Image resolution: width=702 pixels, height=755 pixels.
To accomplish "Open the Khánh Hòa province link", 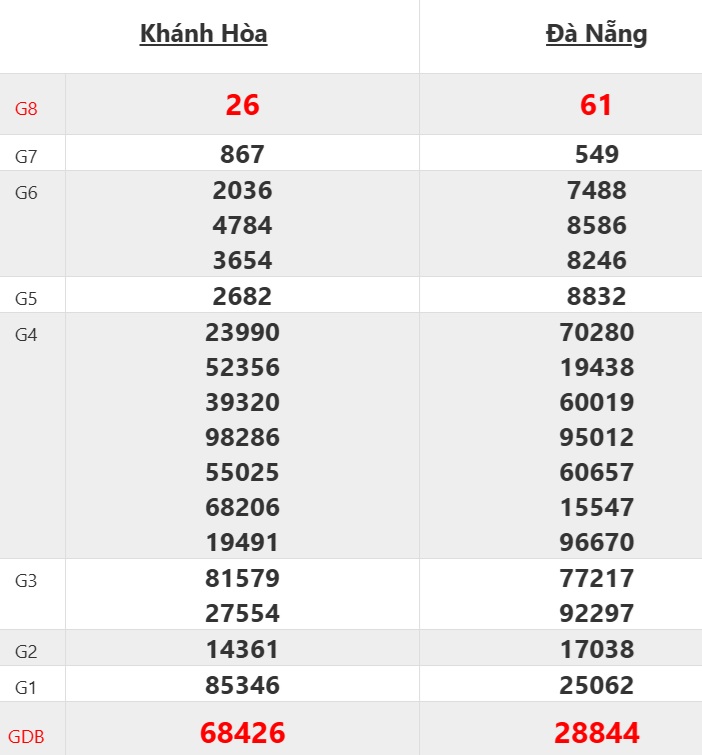I will 203,34.
